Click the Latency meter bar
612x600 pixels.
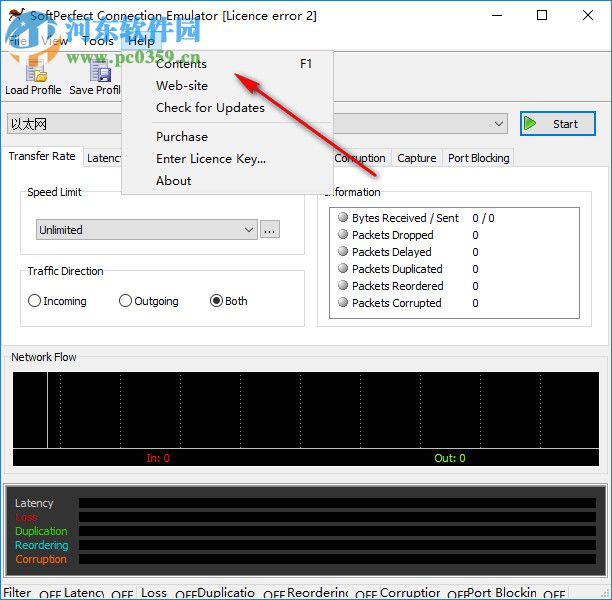pos(337,503)
